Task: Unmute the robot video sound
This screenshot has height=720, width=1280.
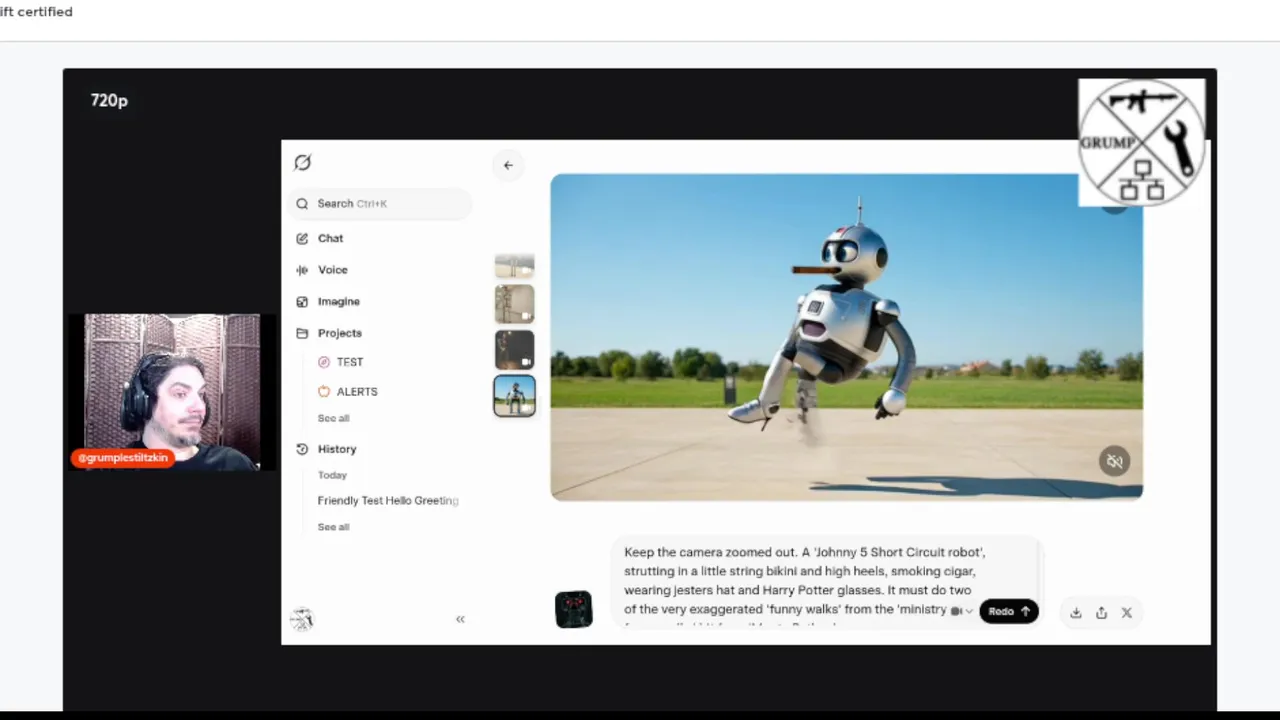Action: pyautogui.click(x=1114, y=461)
